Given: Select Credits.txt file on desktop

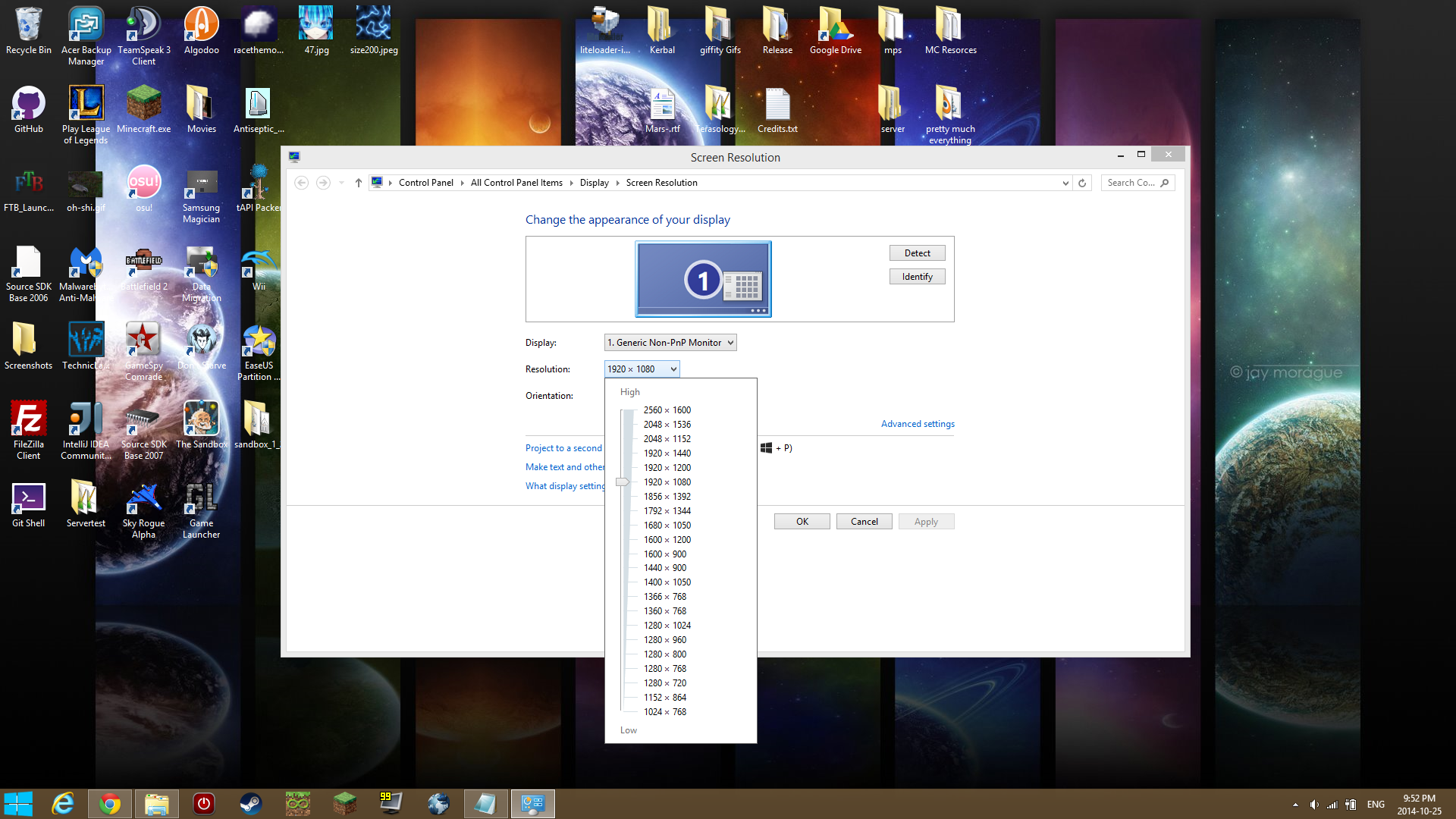Looking at the screenshot, I should point(777,110).
